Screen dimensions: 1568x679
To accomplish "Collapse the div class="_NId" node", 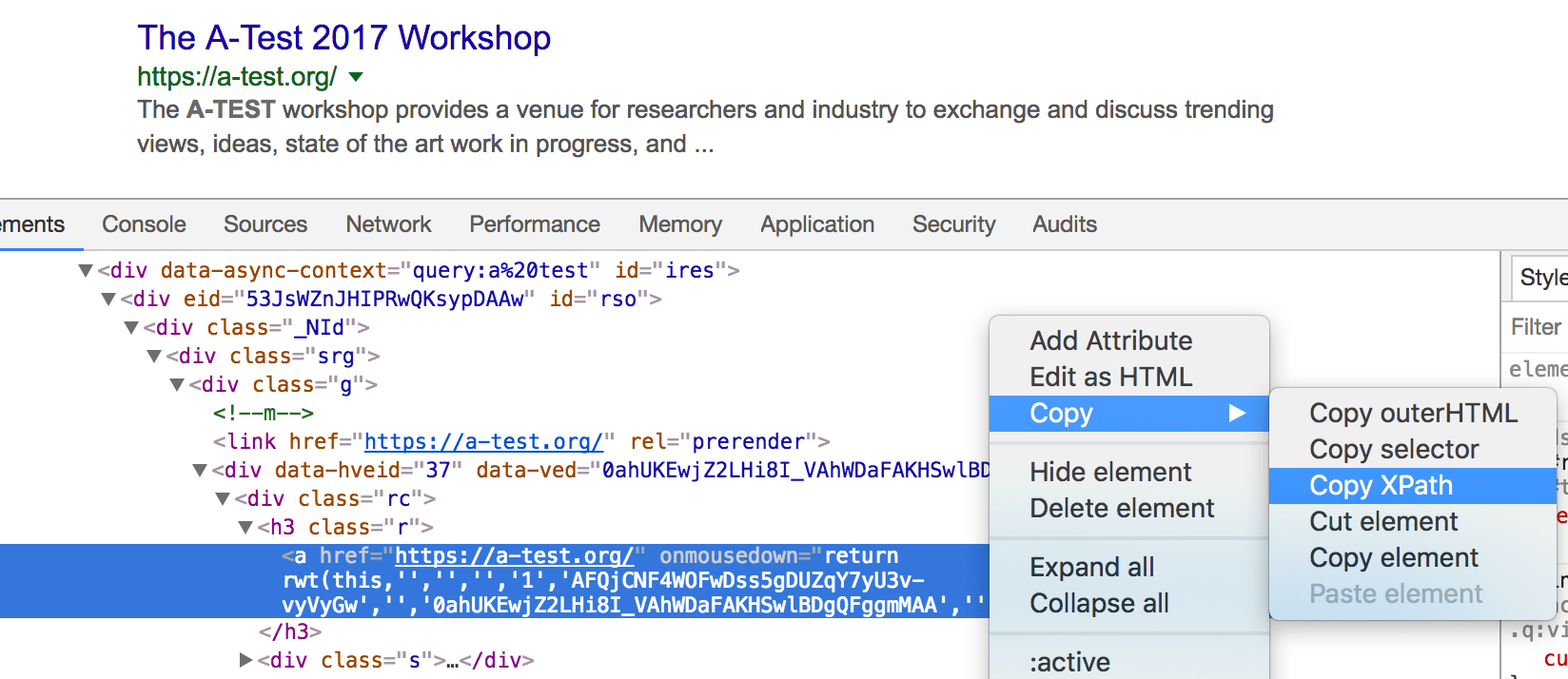I will tap(131, 328).
